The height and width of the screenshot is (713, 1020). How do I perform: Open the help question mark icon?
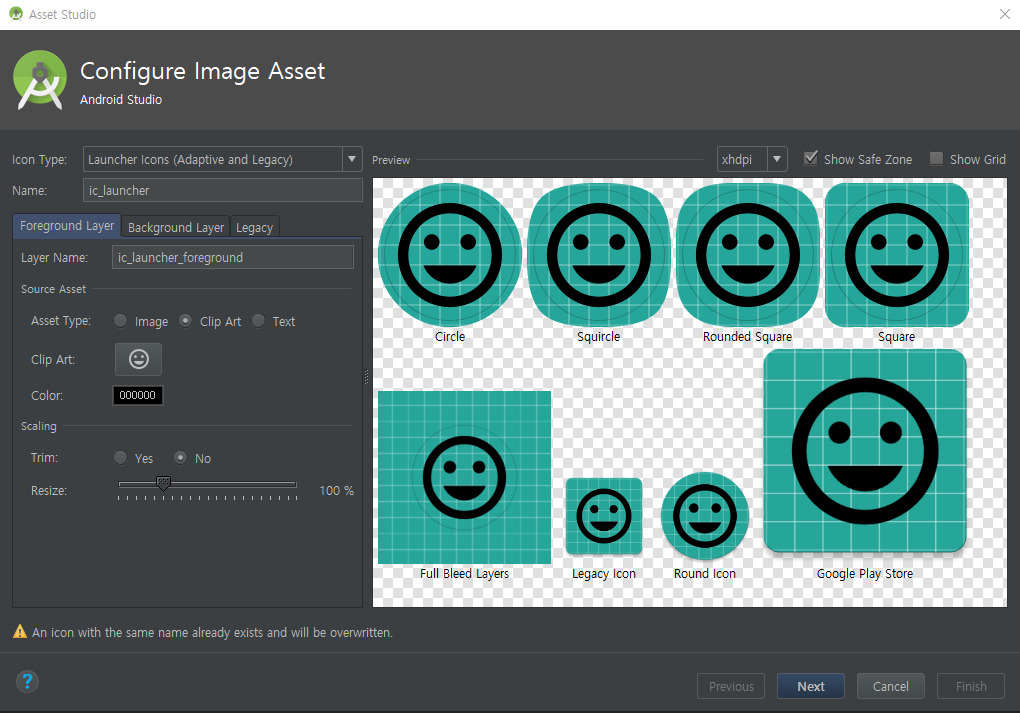[x=27, y=681]
